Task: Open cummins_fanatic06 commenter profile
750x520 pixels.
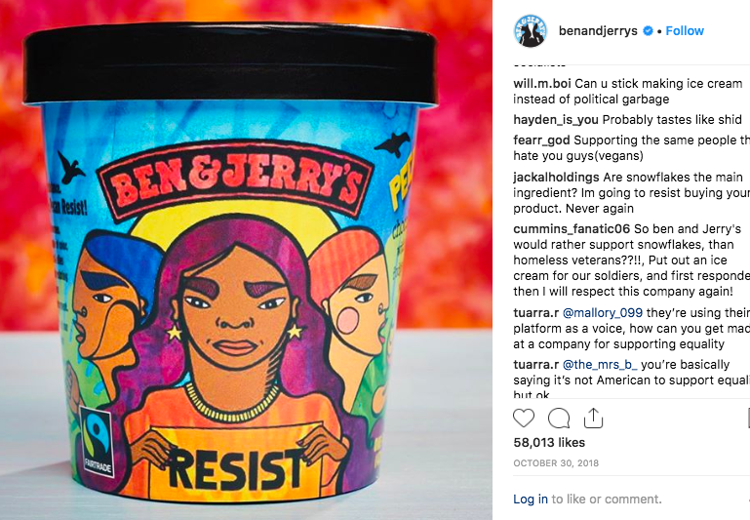Action: pyautogui.click(x=572, y=229)
